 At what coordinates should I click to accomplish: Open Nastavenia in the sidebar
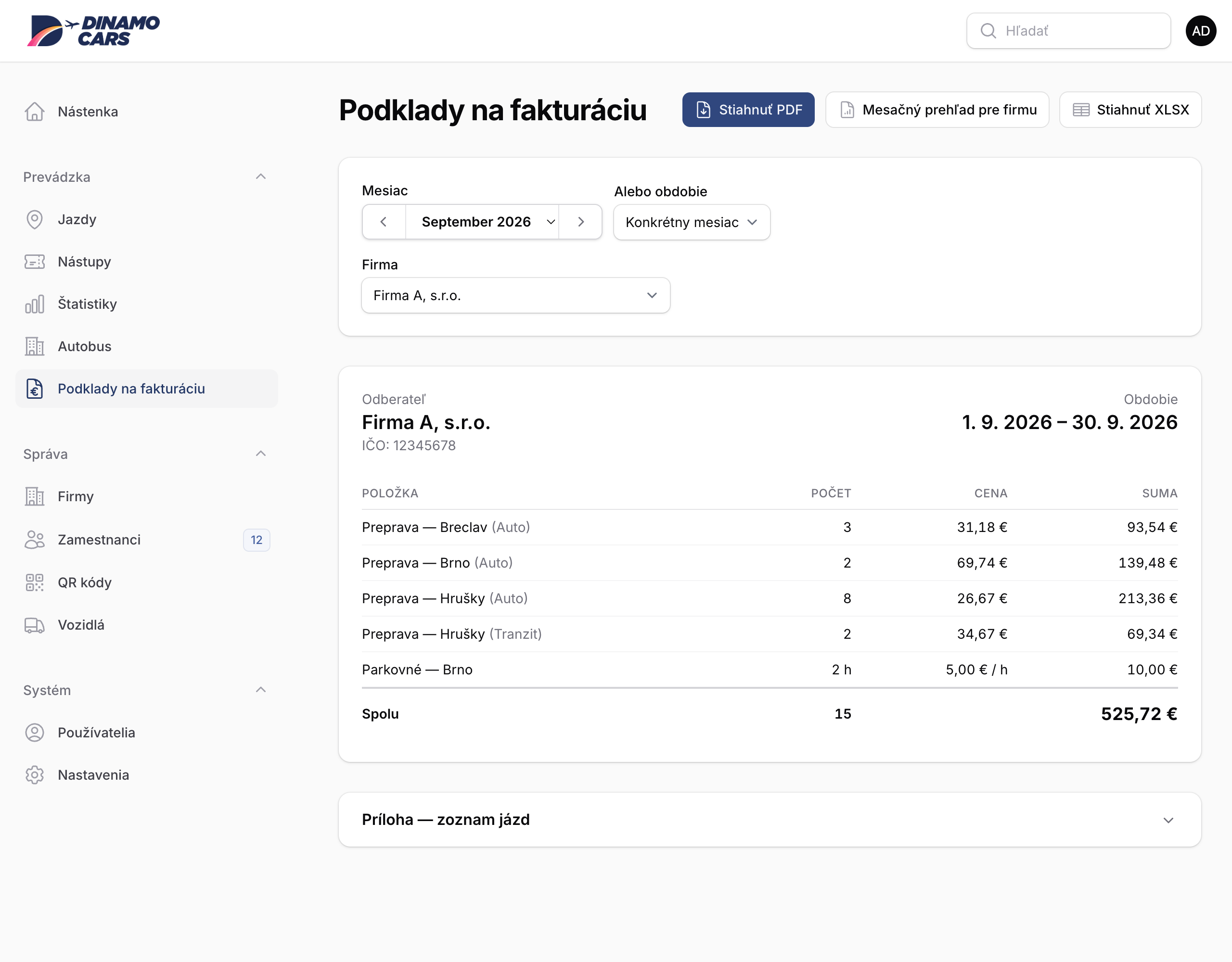[x=147, y=775]
